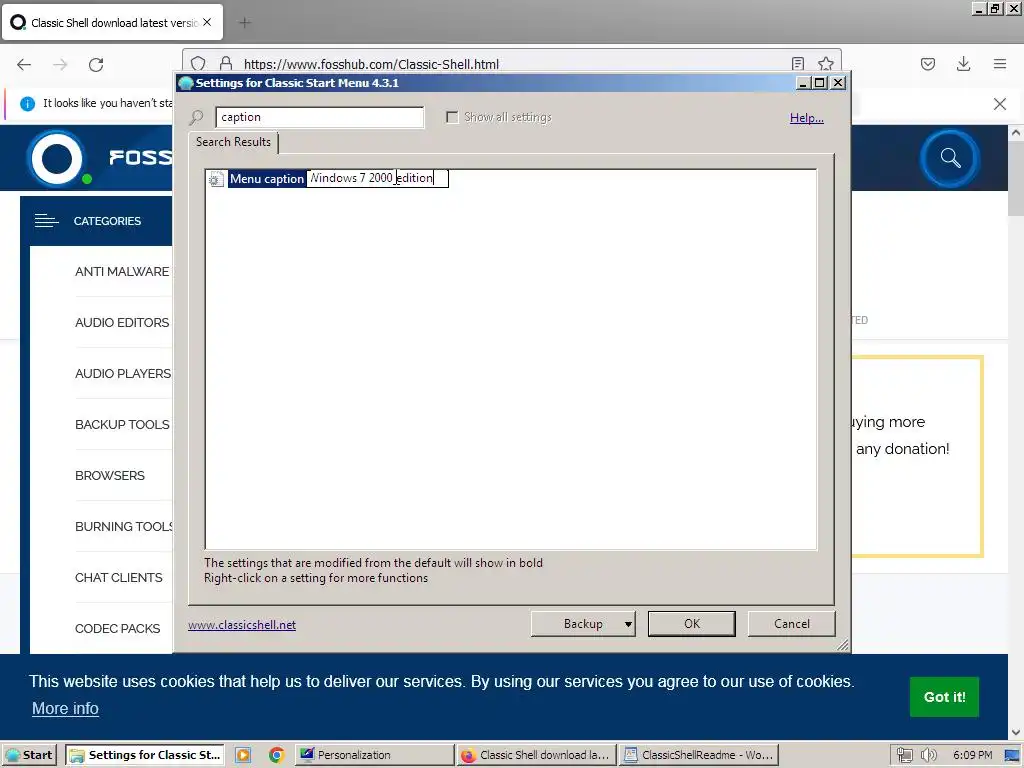Screen dimensions: 1024x768
Task: Click the padlock site security icon
Action: (x=226, y=63)
